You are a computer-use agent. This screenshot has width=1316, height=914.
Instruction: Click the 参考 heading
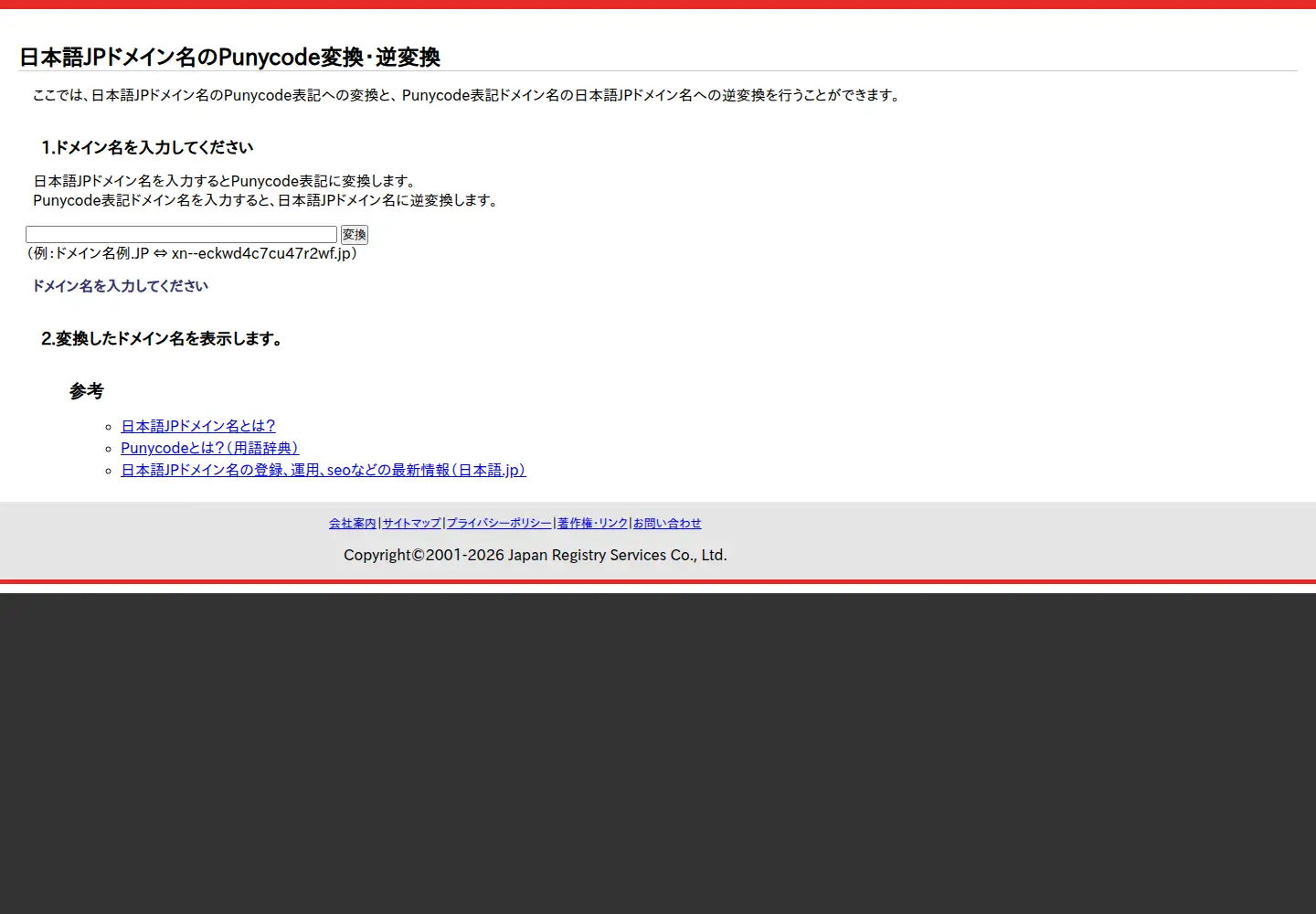[x=87, y=391]
